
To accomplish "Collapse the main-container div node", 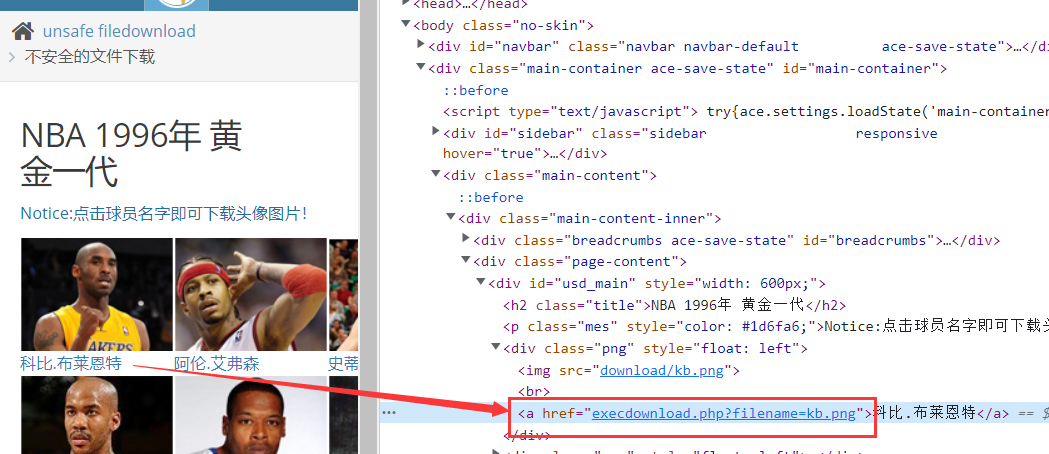I will (x=420, y=67).
